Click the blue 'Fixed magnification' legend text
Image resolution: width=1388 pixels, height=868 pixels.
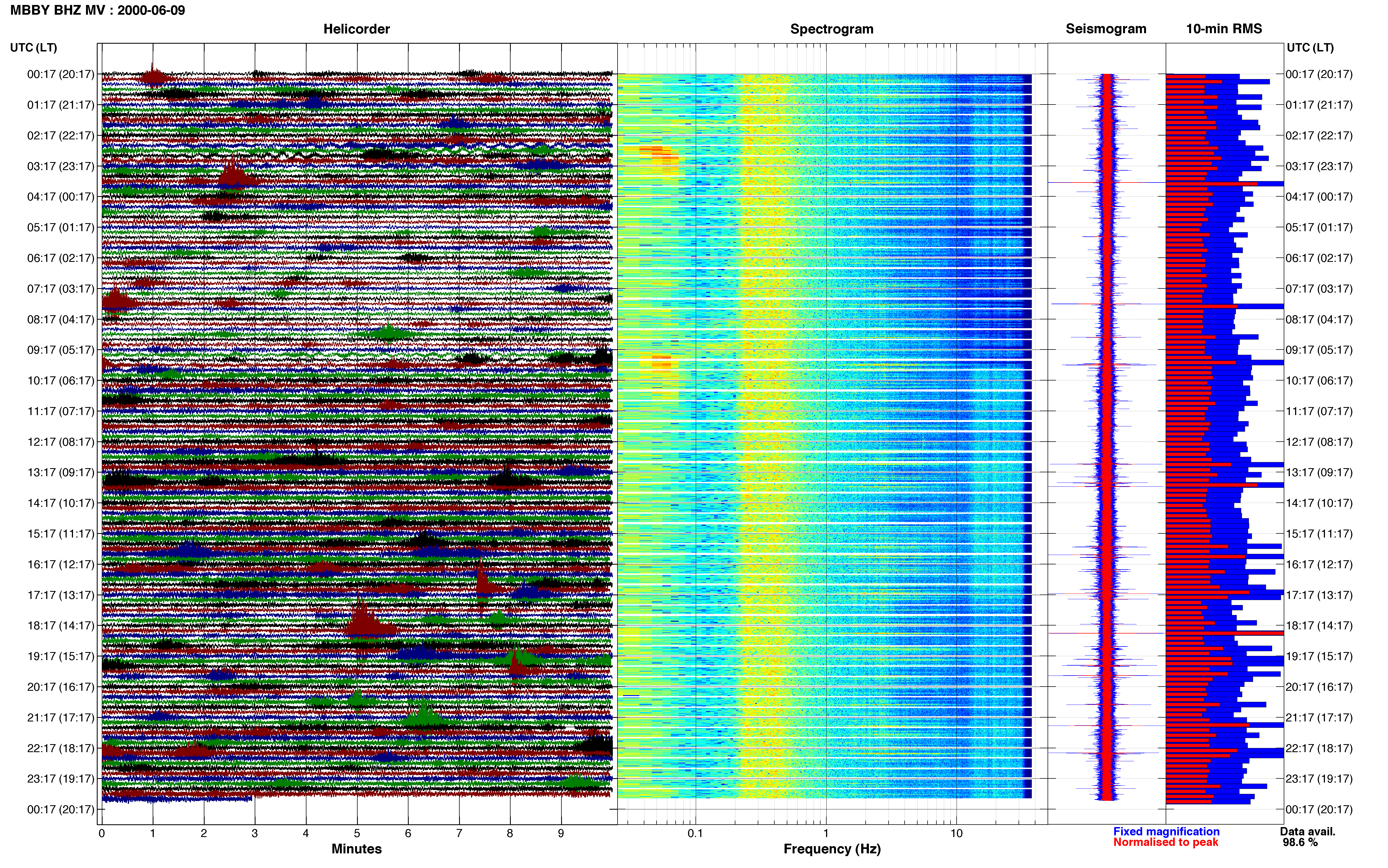(1166, 832)
